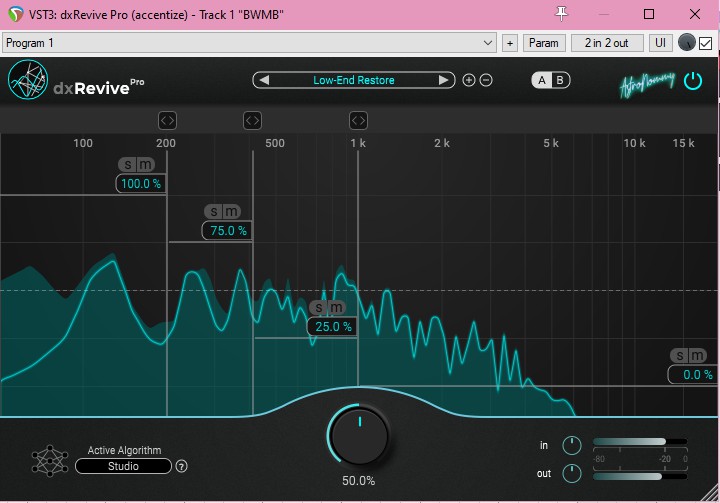Screen dimensions: 720x503
Task: Mute the 75.0 % band
Action: [232, 211]
